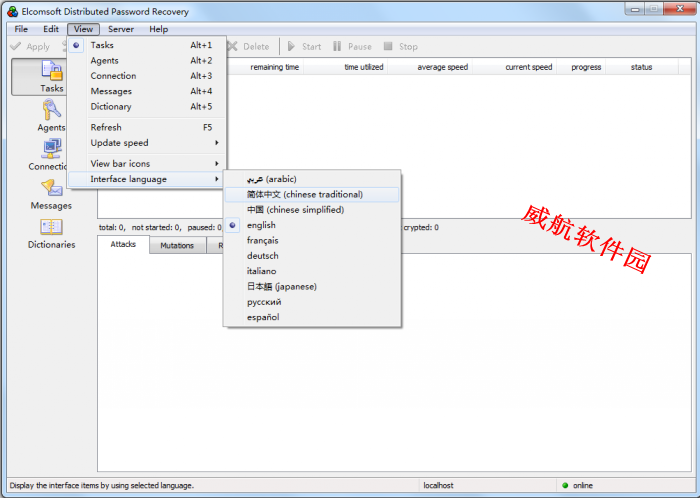Choose Messages in the View menu
700x498 pixels.
tap(147, 91)
